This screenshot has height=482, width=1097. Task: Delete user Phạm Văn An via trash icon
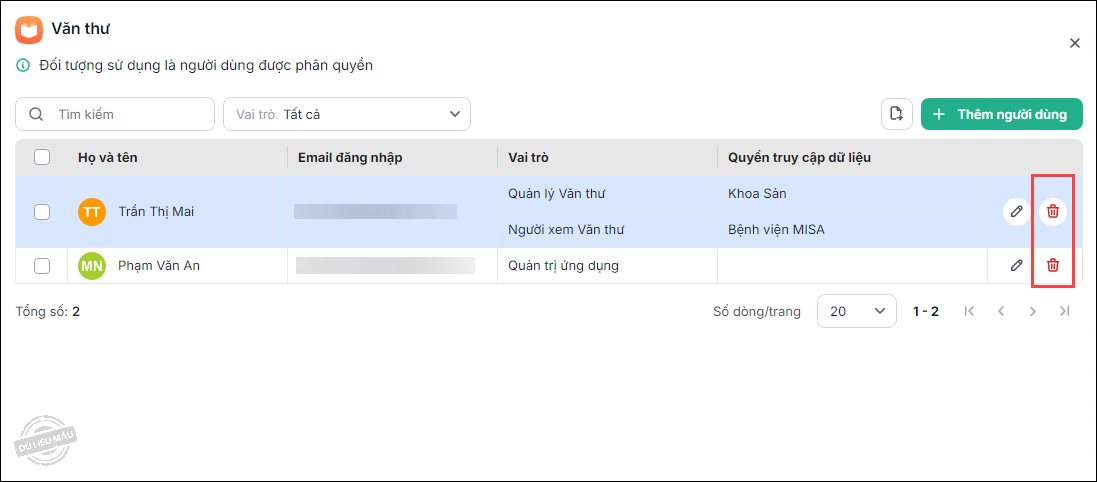(1052, 265)
